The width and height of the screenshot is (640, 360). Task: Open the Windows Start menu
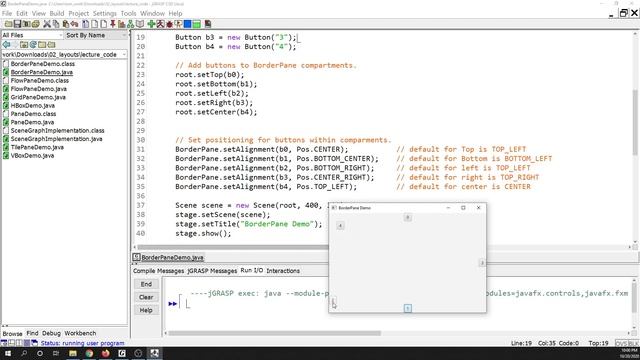pos(8,353)
